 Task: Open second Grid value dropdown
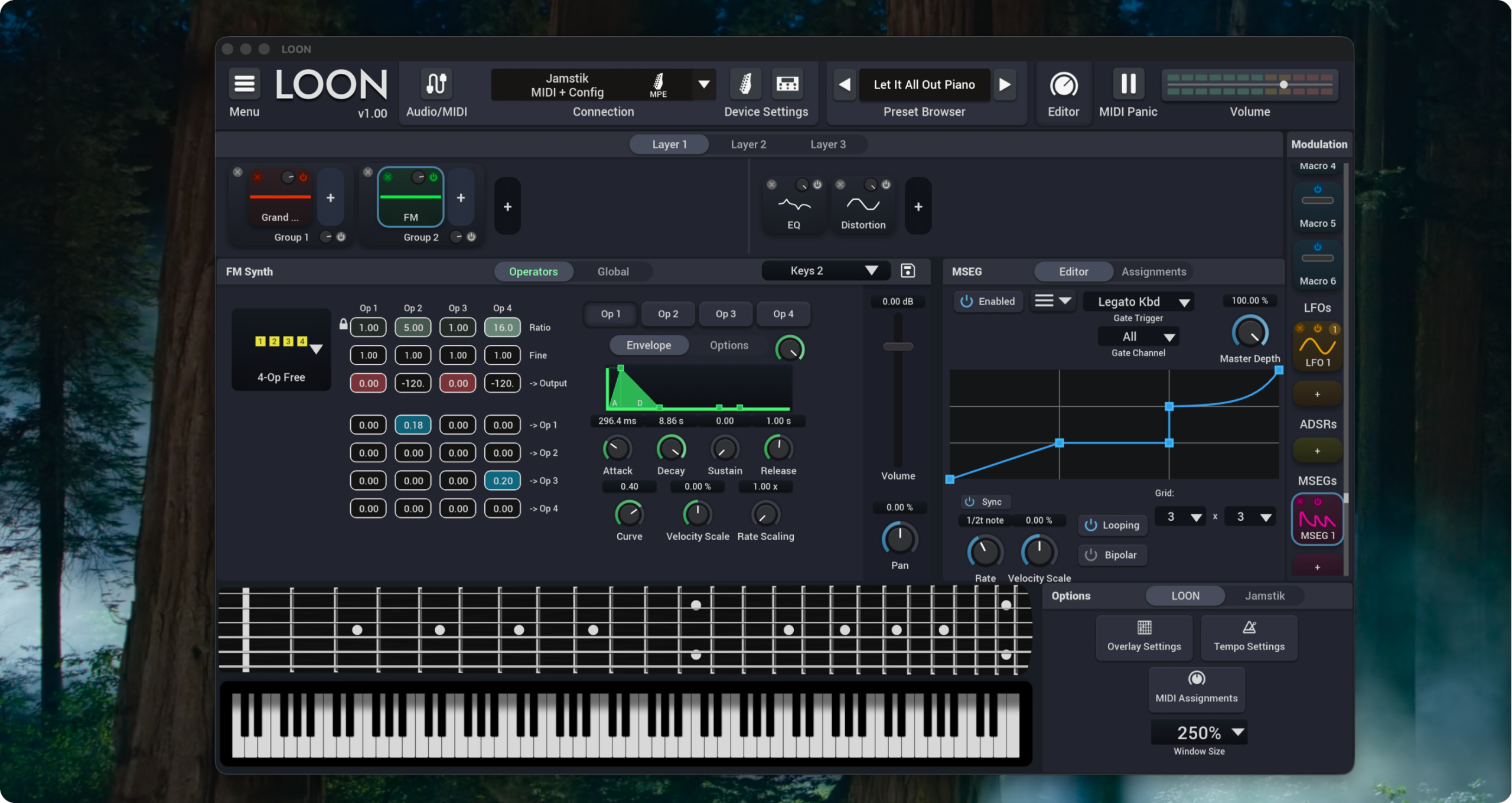(x=1250, y=517)
